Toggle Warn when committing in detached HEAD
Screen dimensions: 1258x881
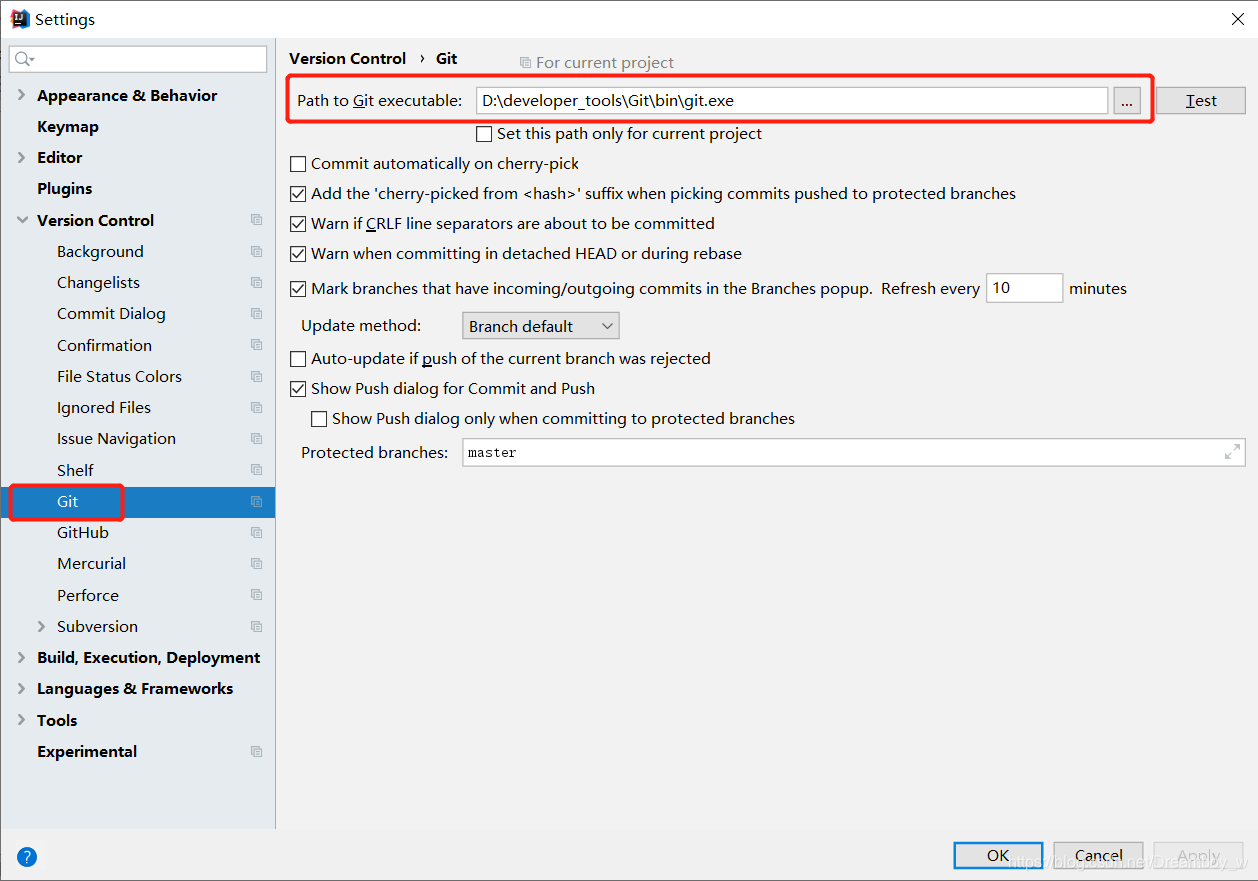[298, 254]
